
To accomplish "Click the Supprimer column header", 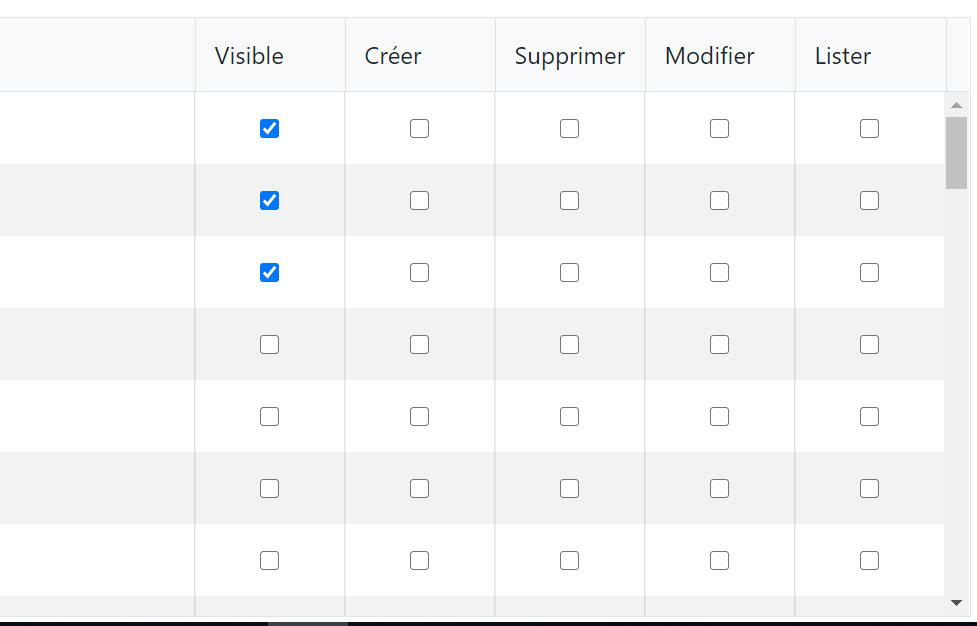I will (x=569, y=56).
